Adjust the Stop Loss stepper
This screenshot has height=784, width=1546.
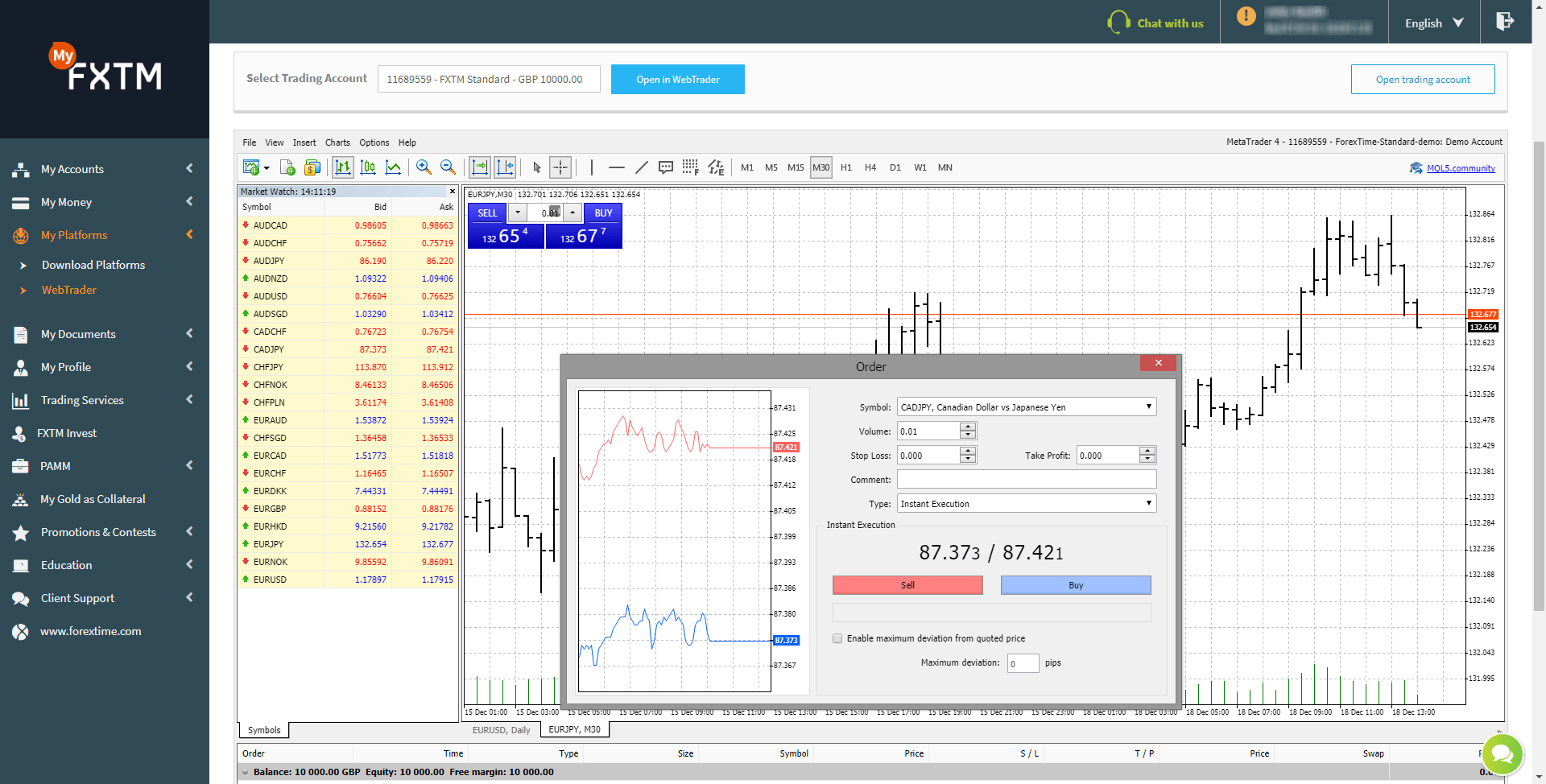968,456
